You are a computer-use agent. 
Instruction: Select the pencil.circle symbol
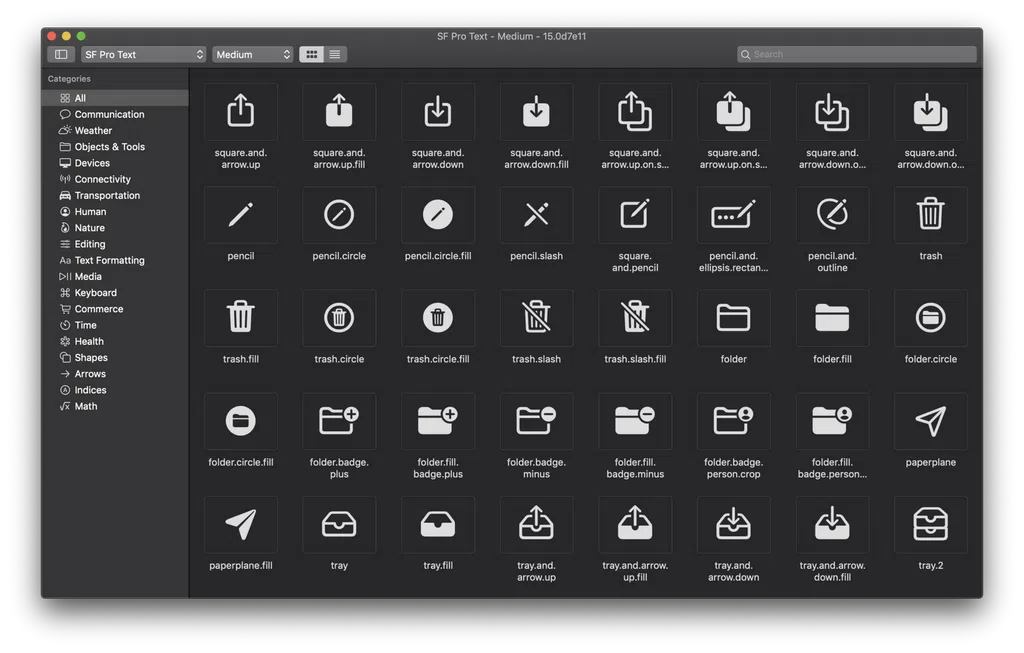[339, 215]
